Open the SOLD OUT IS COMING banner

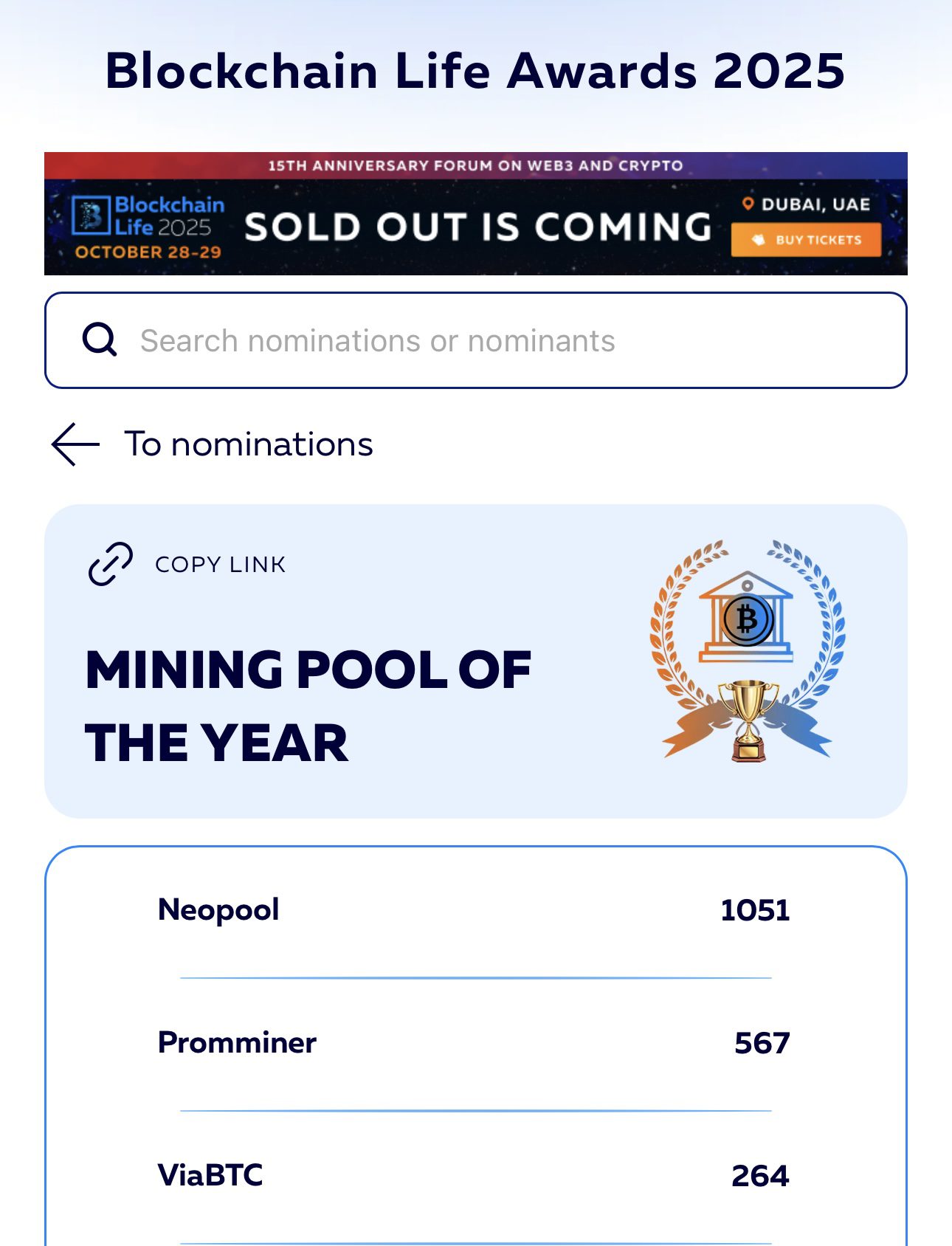(477, 227)
